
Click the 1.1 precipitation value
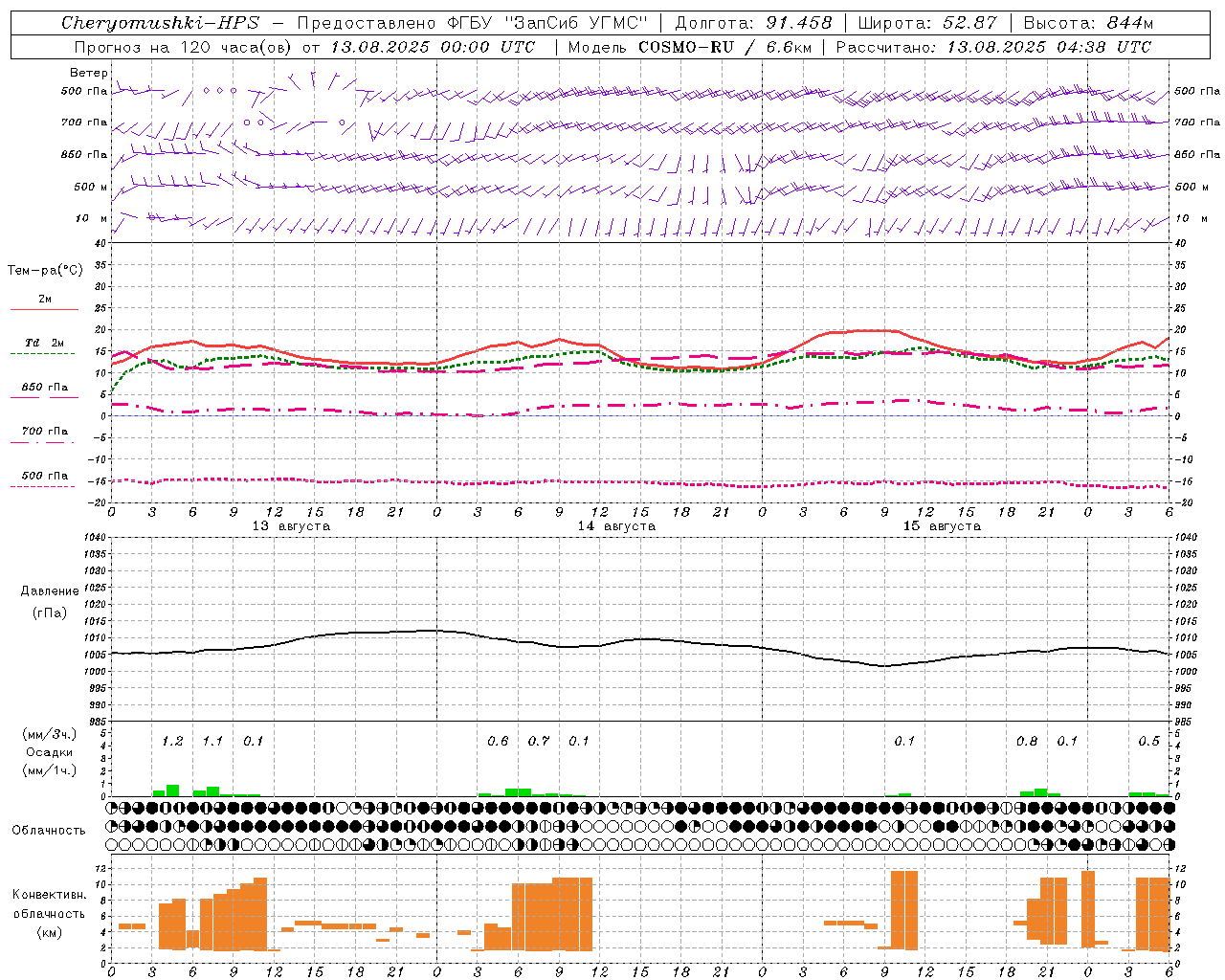pyautogui.click(x=212, y=741)
